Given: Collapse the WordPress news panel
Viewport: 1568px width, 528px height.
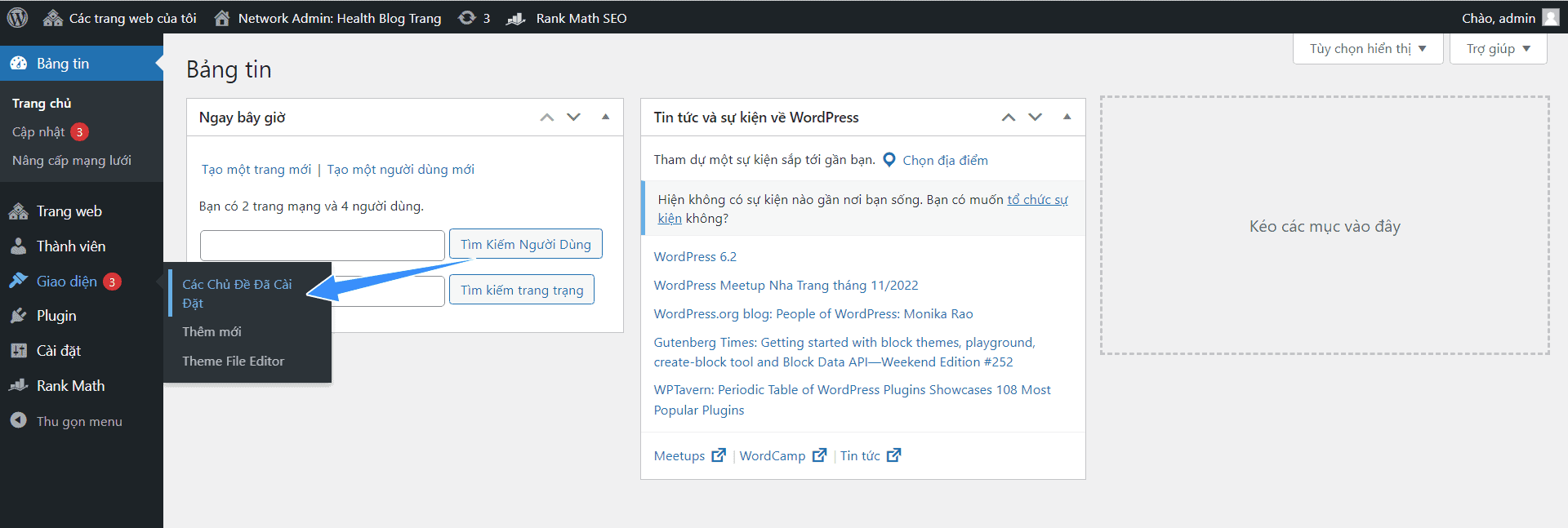Looking at the screenshot, I should [x=1067, y=117].
